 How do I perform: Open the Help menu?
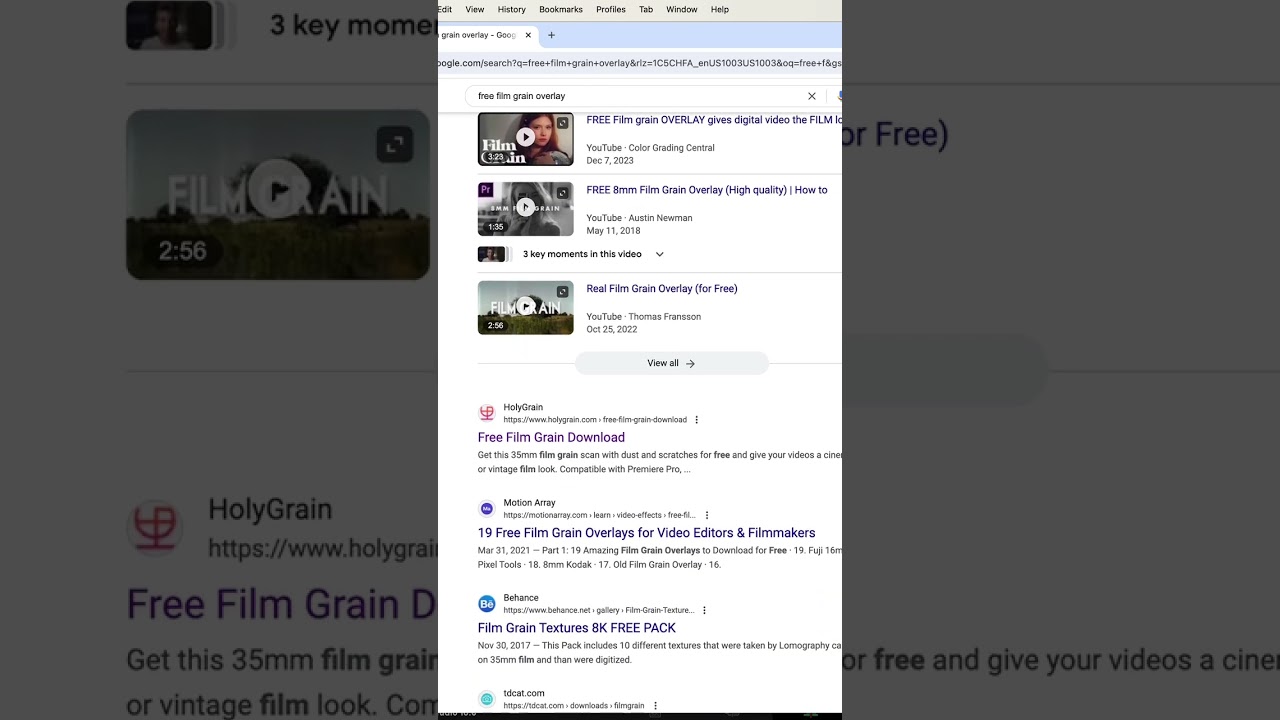(x=720, y=9)
